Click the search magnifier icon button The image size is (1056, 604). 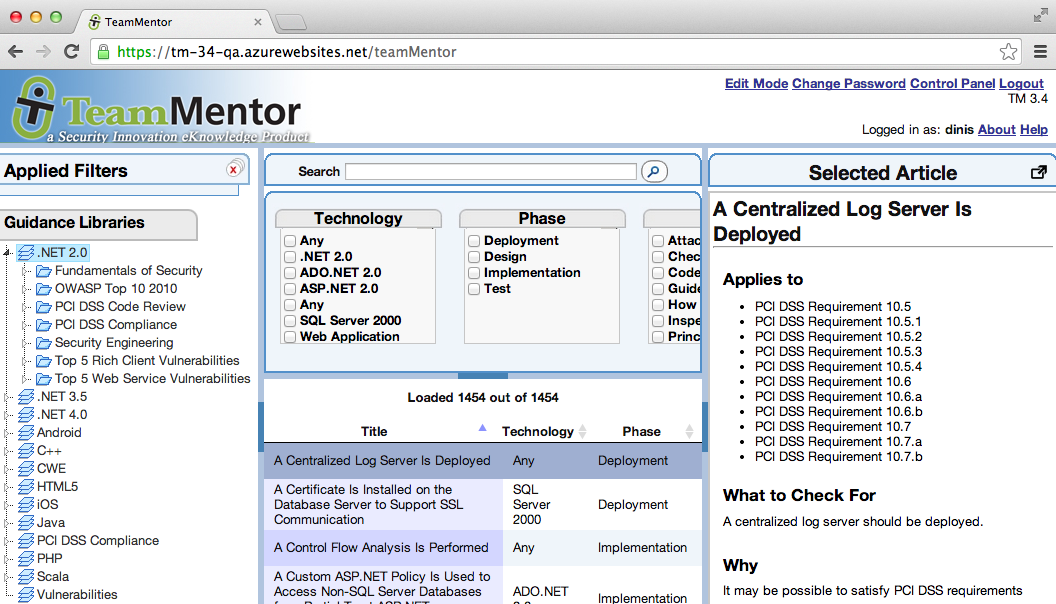pos(654,172)
